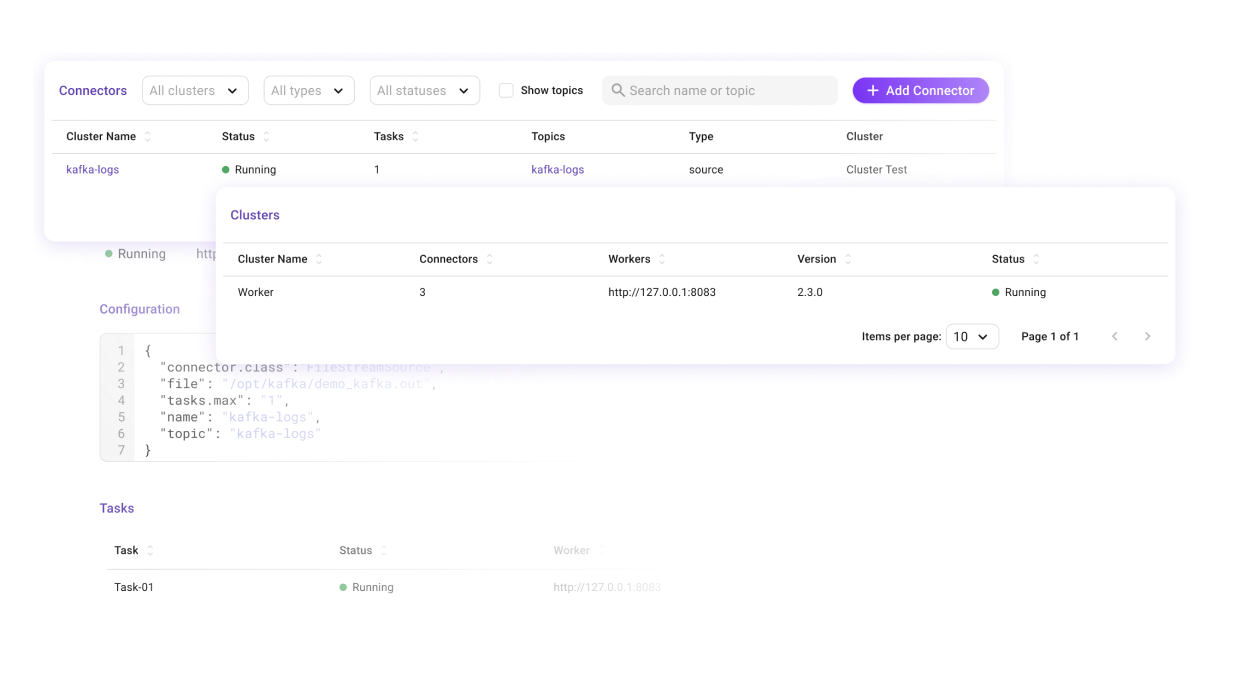Sort connectors by Status
The height and width of the screenshot is (698, 1240).
pos(269,136)
